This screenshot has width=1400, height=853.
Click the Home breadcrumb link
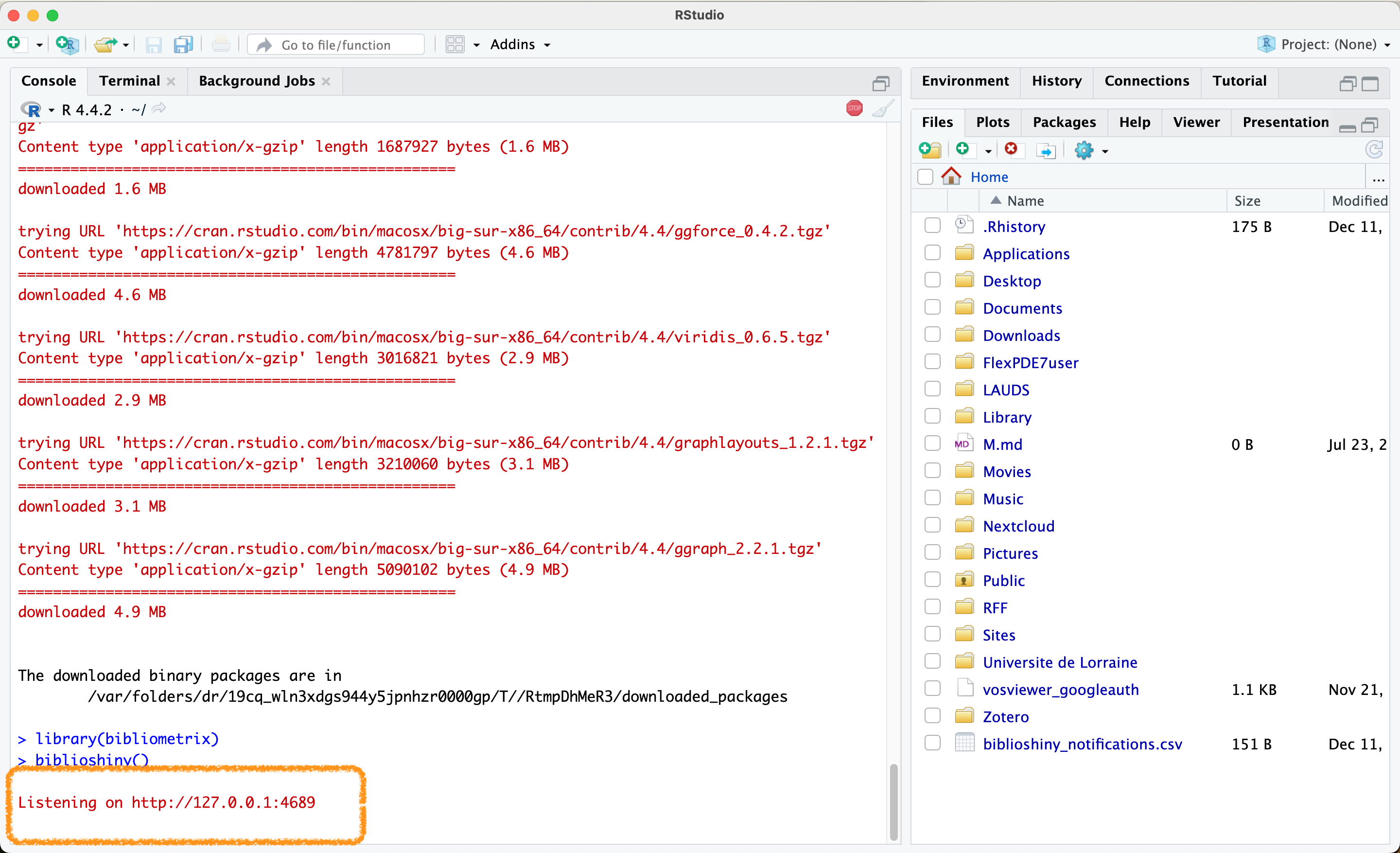[x=989, y=178]
